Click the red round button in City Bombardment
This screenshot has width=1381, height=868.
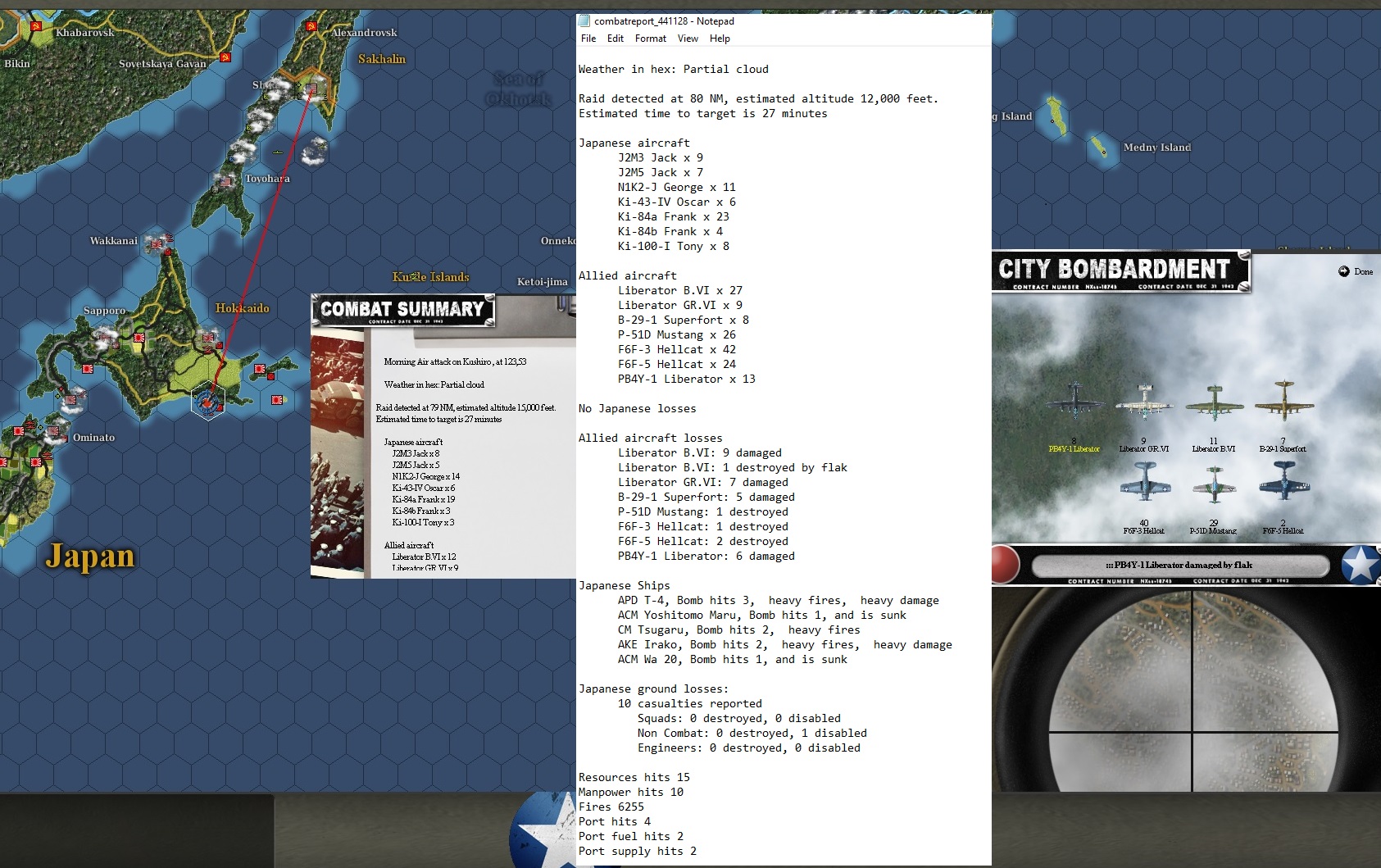click(x=1005, y=564)
